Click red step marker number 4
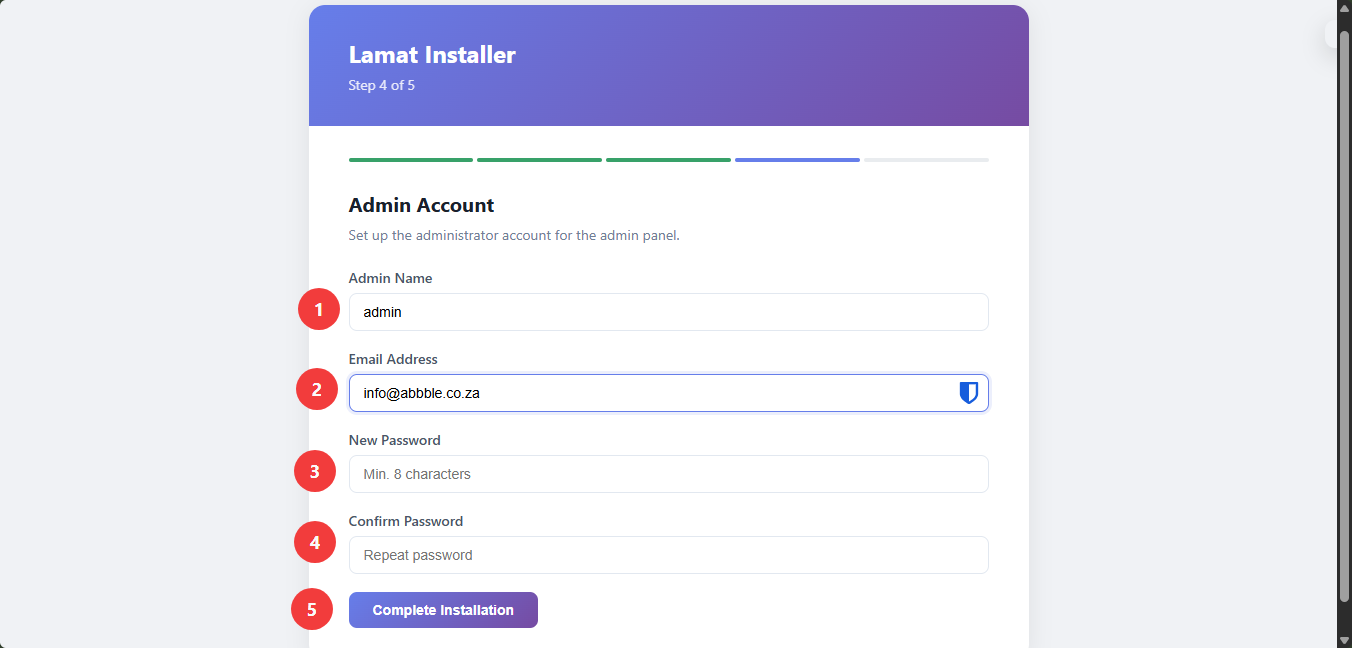1352x648 pixels. [315, 543]
